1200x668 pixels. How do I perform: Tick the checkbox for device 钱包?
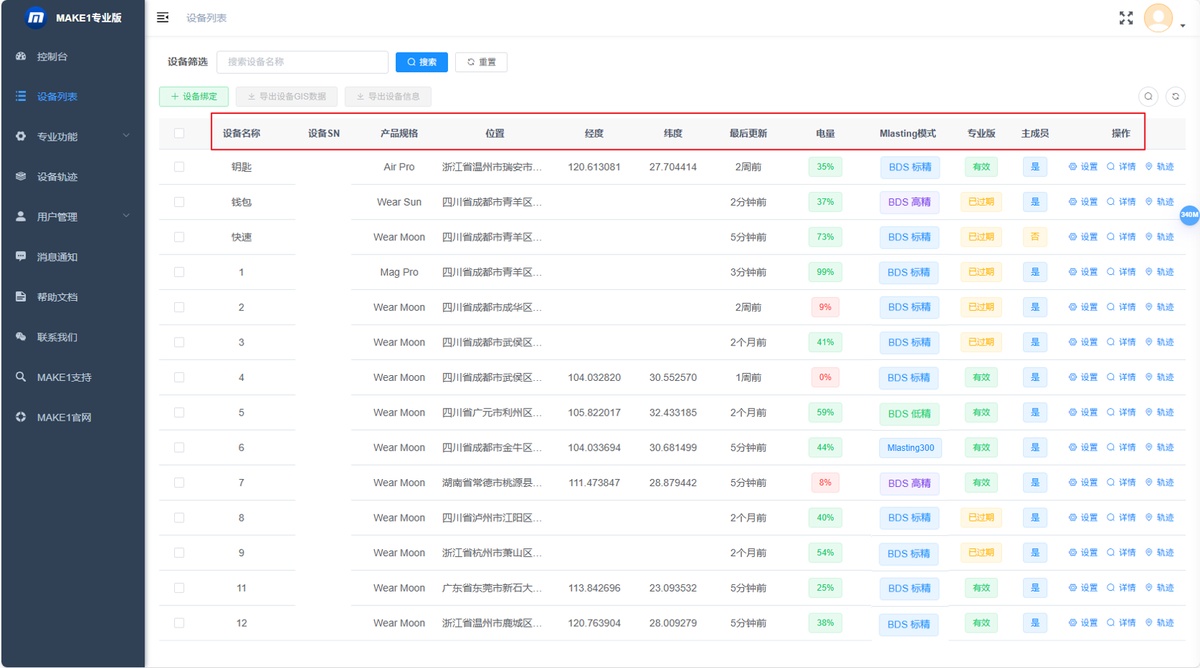[179, 202]
